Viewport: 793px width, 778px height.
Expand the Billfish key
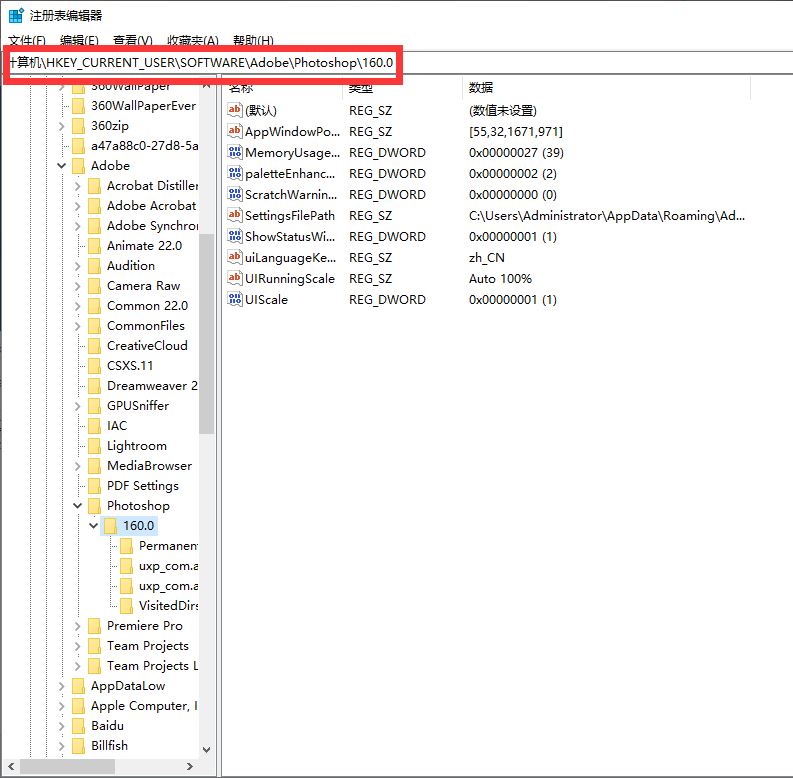tap(62, 746)
